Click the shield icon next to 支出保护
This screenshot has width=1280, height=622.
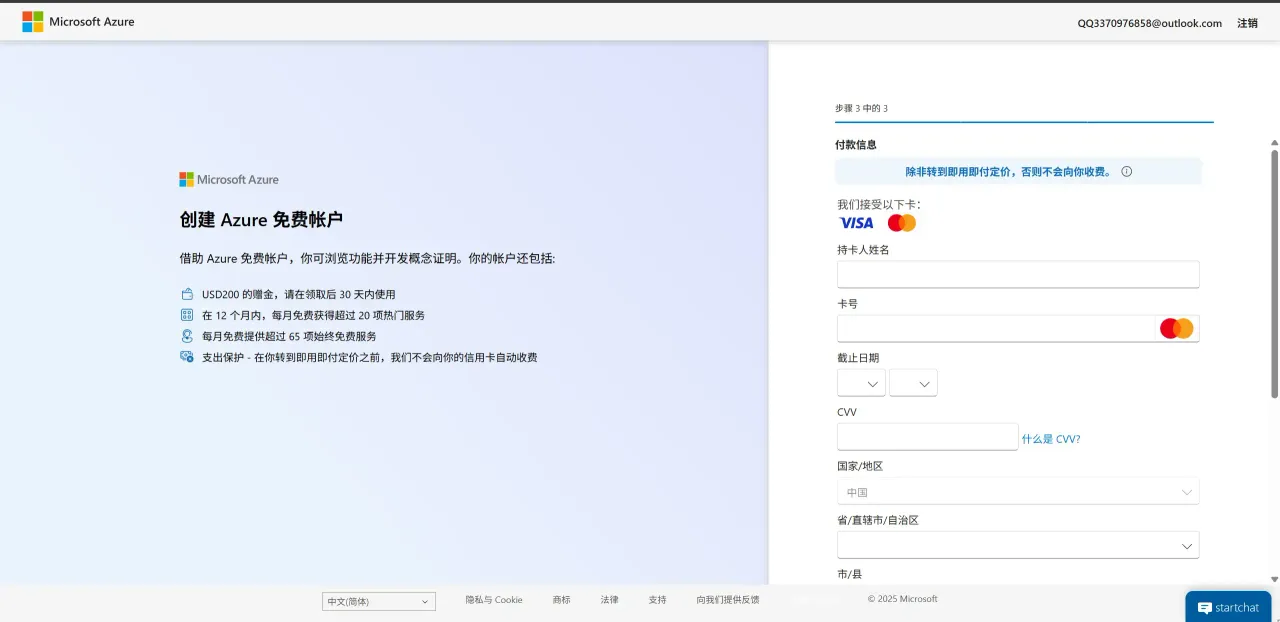[x=187, y=357]
